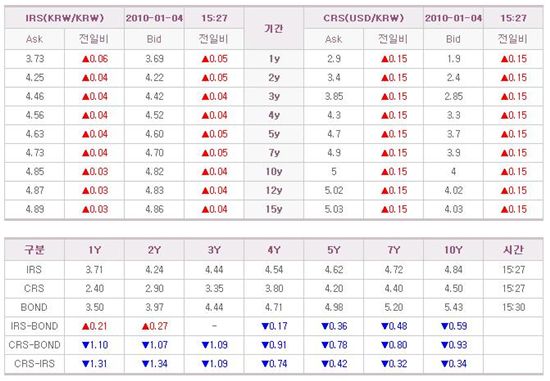Screen dimensions: 550x381
Task: Click red up-arrow 0.27 IRS-BOND value
Action: (154, 326)
